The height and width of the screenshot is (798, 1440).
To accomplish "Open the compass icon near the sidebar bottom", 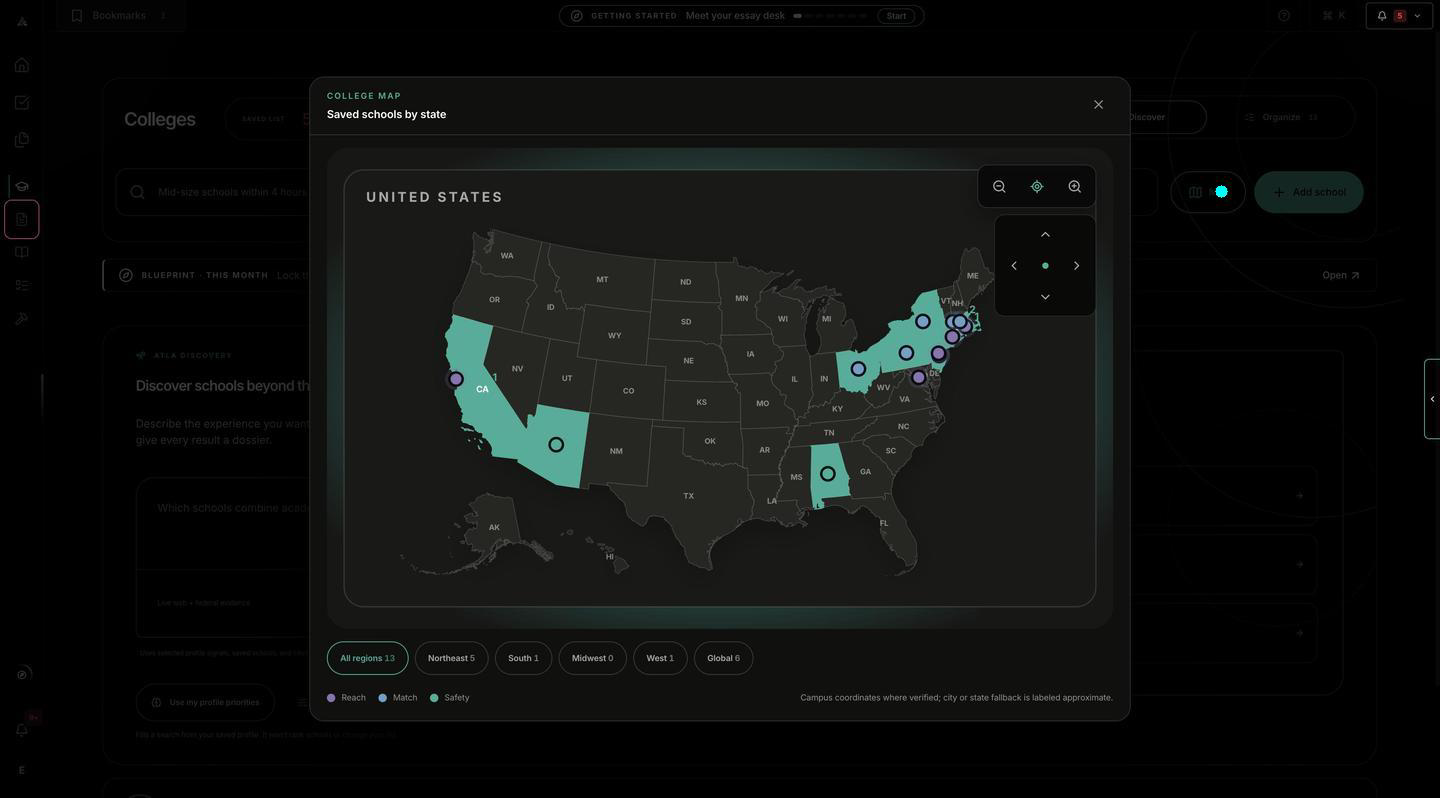I will (x=22, y=674).
